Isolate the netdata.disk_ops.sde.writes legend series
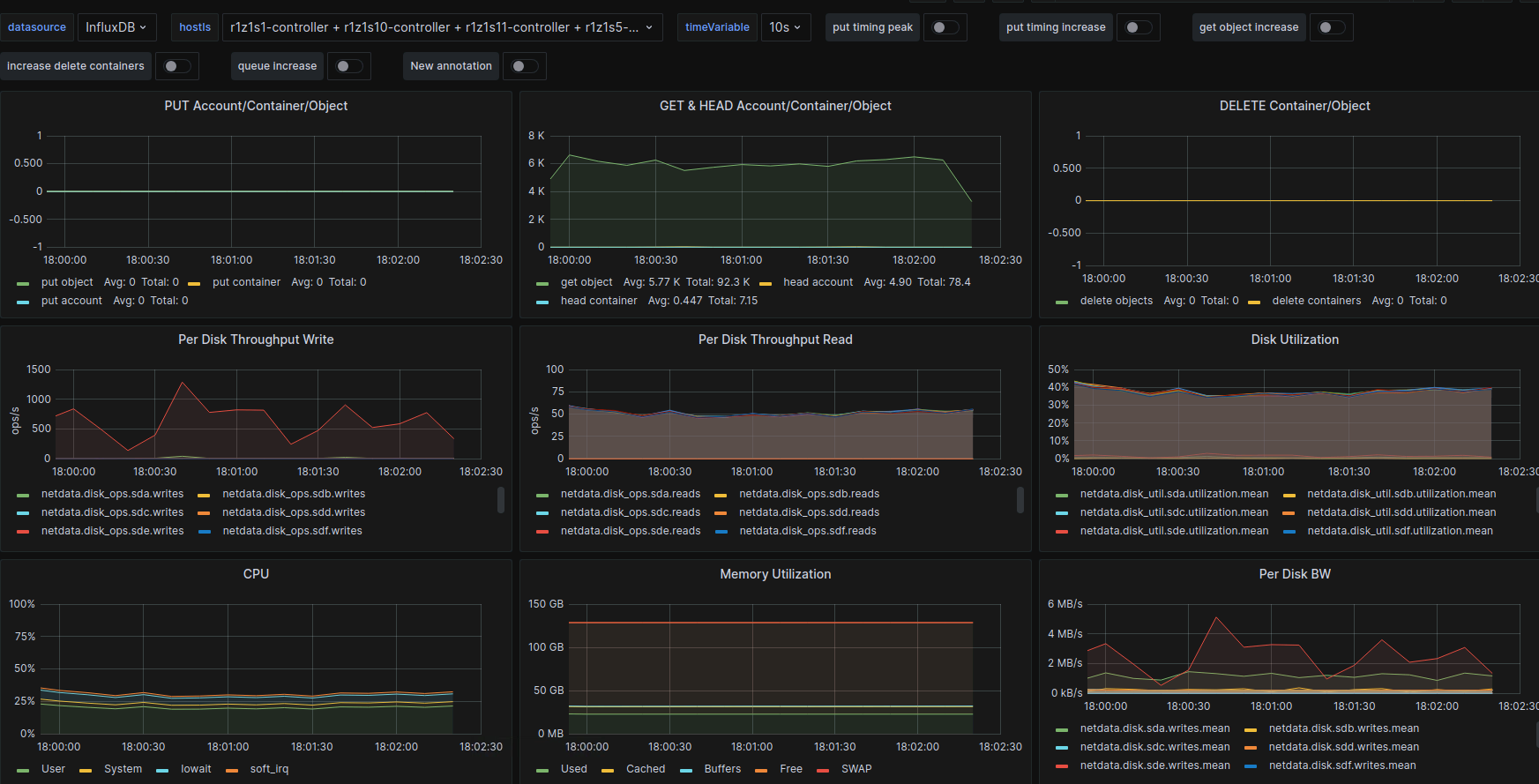Image resolution: width=1539 pixels, height=784 pixels. [x=112, y=531]
